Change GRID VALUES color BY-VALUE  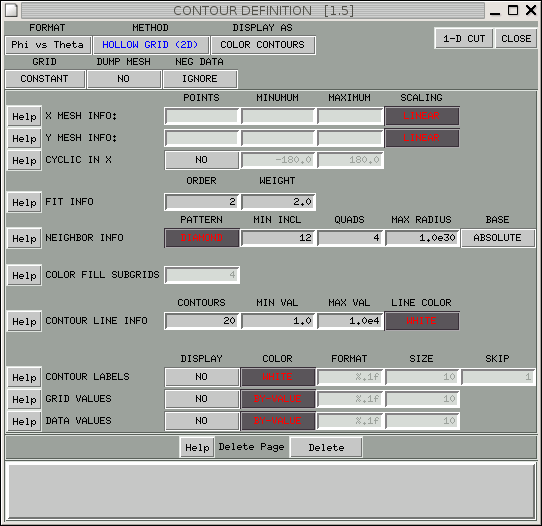tap(278, 399)
